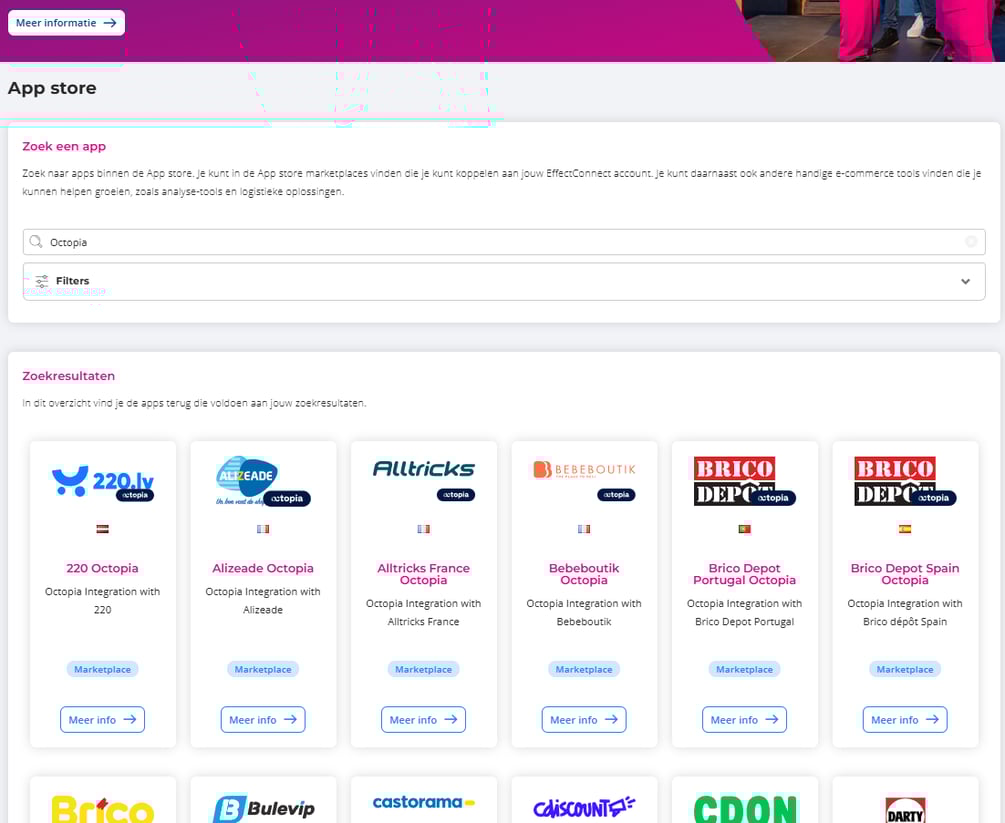Click the magnifier search icon
Viewport: 1005px width, 823px height.
coord(37,242)
